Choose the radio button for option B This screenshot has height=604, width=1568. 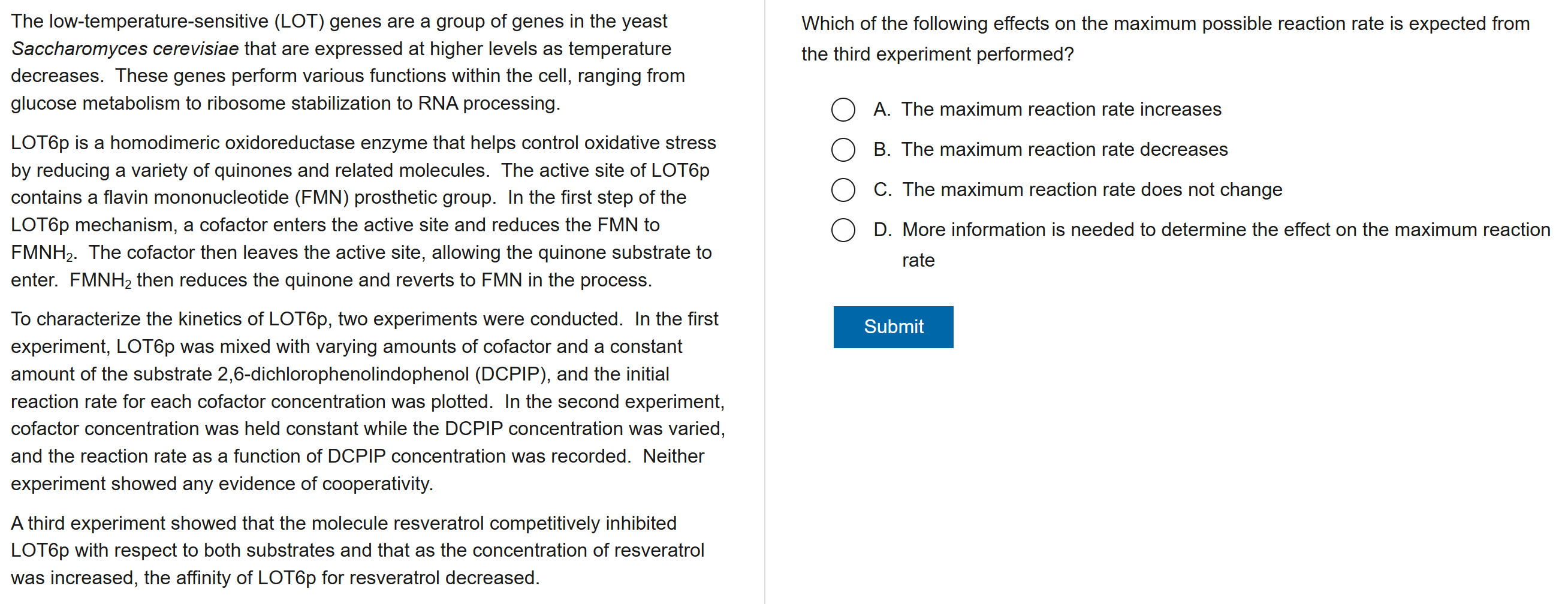pyautogui.click(x=843, y=150)
